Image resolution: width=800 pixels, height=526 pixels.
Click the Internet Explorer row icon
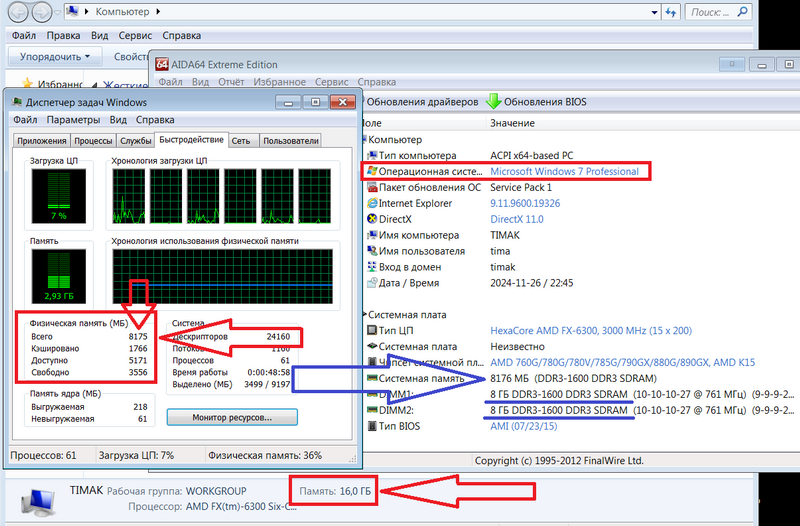[x=372, y=204]
